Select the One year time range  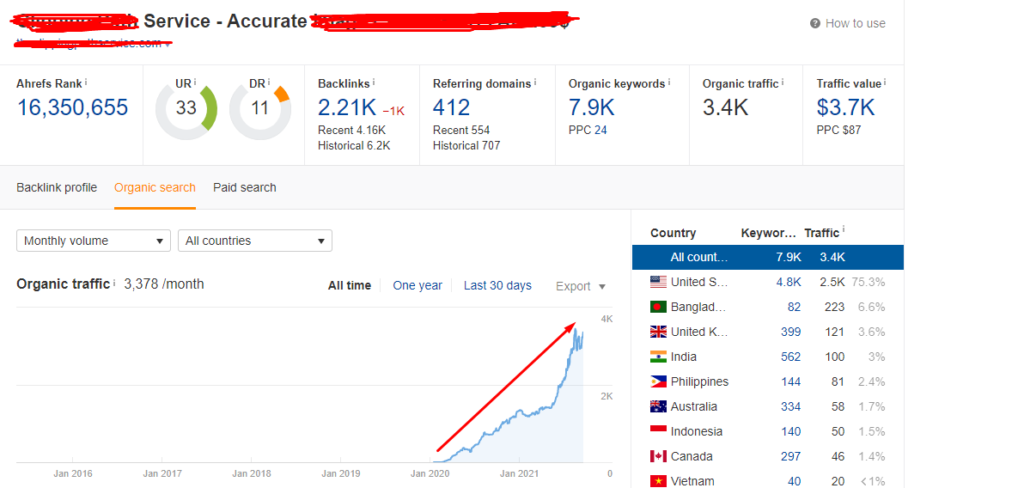(x=417, y=286)
